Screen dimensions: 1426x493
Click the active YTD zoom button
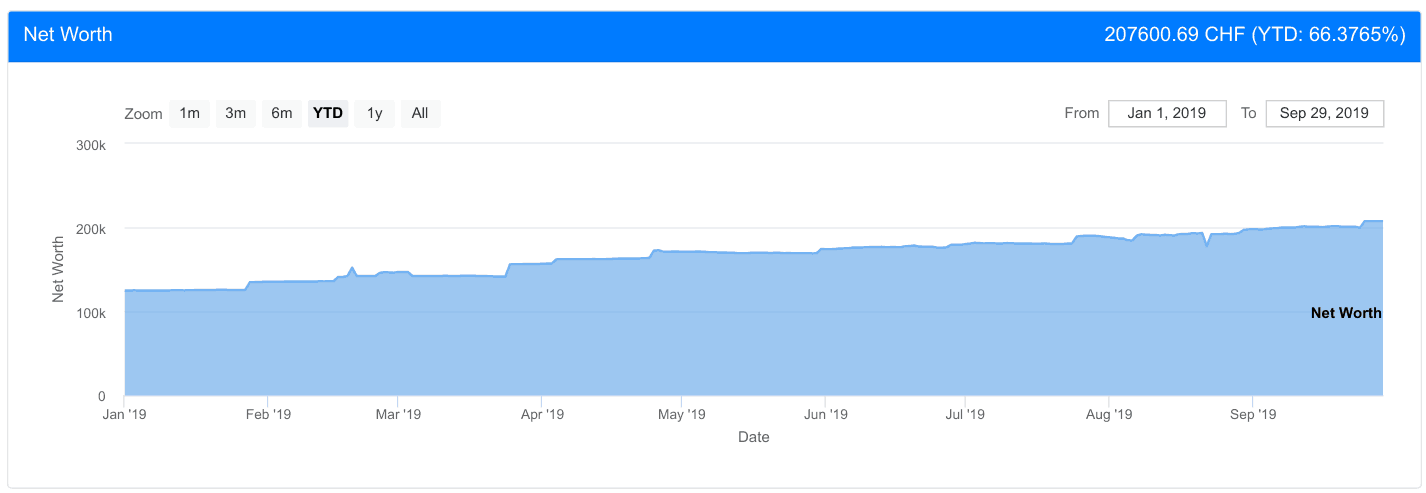[328, 113]
